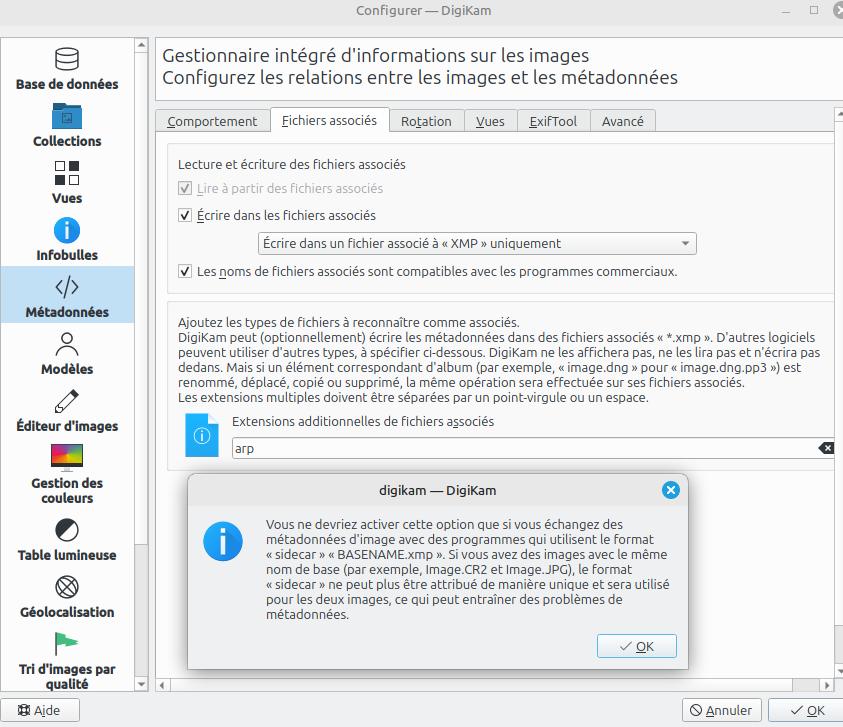Image resolution: width=843 pixels, height=727 pixels.
Task: Click the Collections label in sidebar
Action: 67,141
